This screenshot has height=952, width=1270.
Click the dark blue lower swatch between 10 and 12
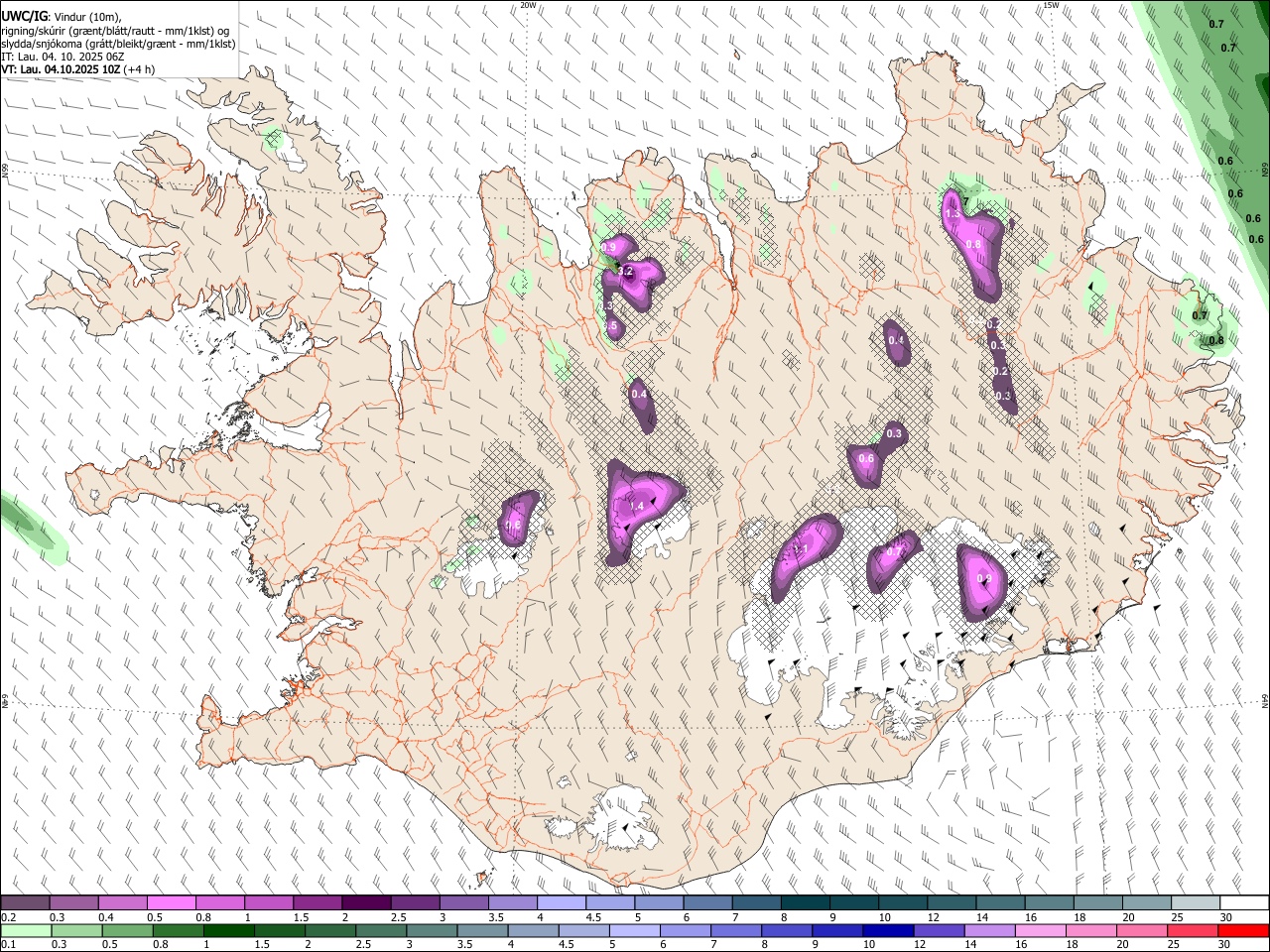pos(887,930)
